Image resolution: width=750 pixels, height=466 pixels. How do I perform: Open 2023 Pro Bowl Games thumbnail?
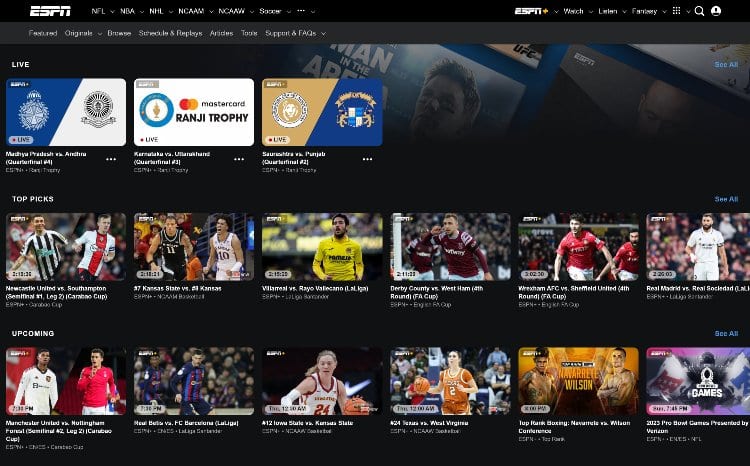(x=698, y=381)
